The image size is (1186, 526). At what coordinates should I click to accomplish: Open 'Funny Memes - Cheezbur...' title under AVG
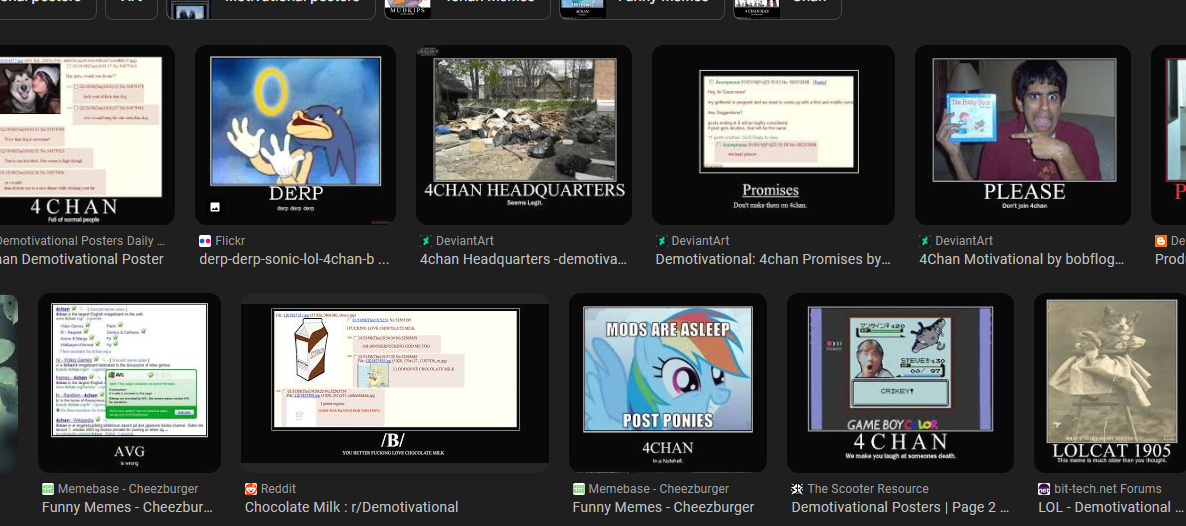pyautogui.click(x=127, y=507)
